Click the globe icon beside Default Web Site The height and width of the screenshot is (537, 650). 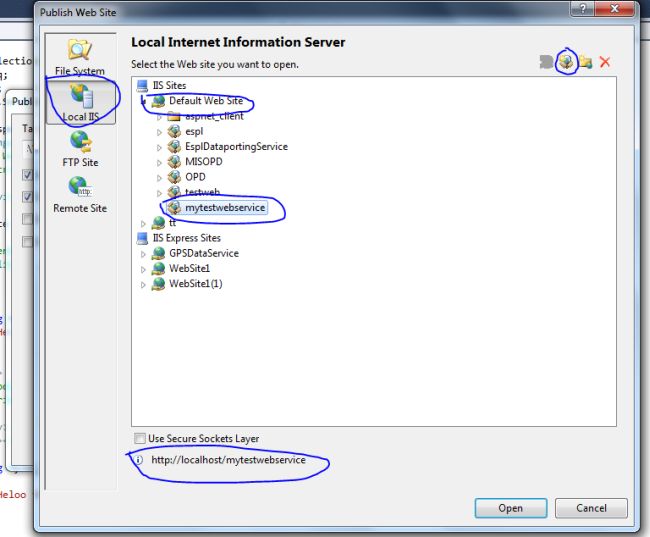158,101
